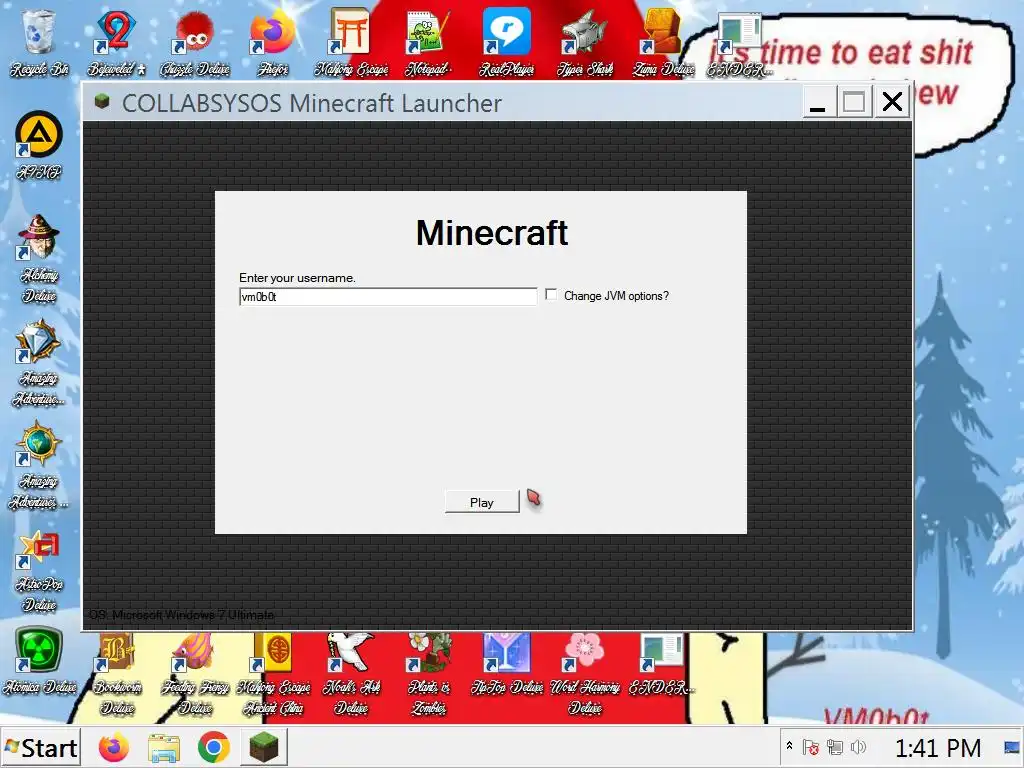Select the AIMP desktop shortcut
This screenshot has width=1024, height=768.
pyautogui.click(x=39, y=145)
